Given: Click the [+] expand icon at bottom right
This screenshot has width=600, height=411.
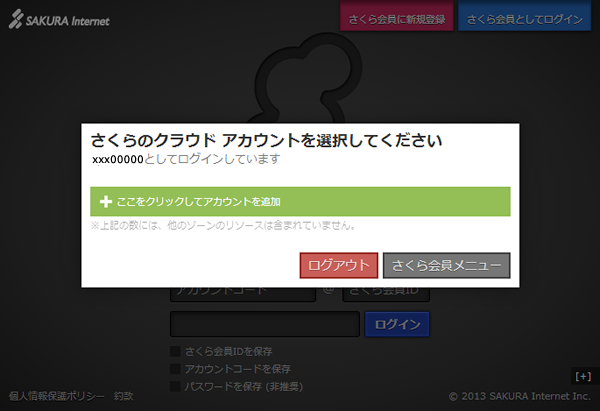Looking at the screenshot, I should click(583, 376).
